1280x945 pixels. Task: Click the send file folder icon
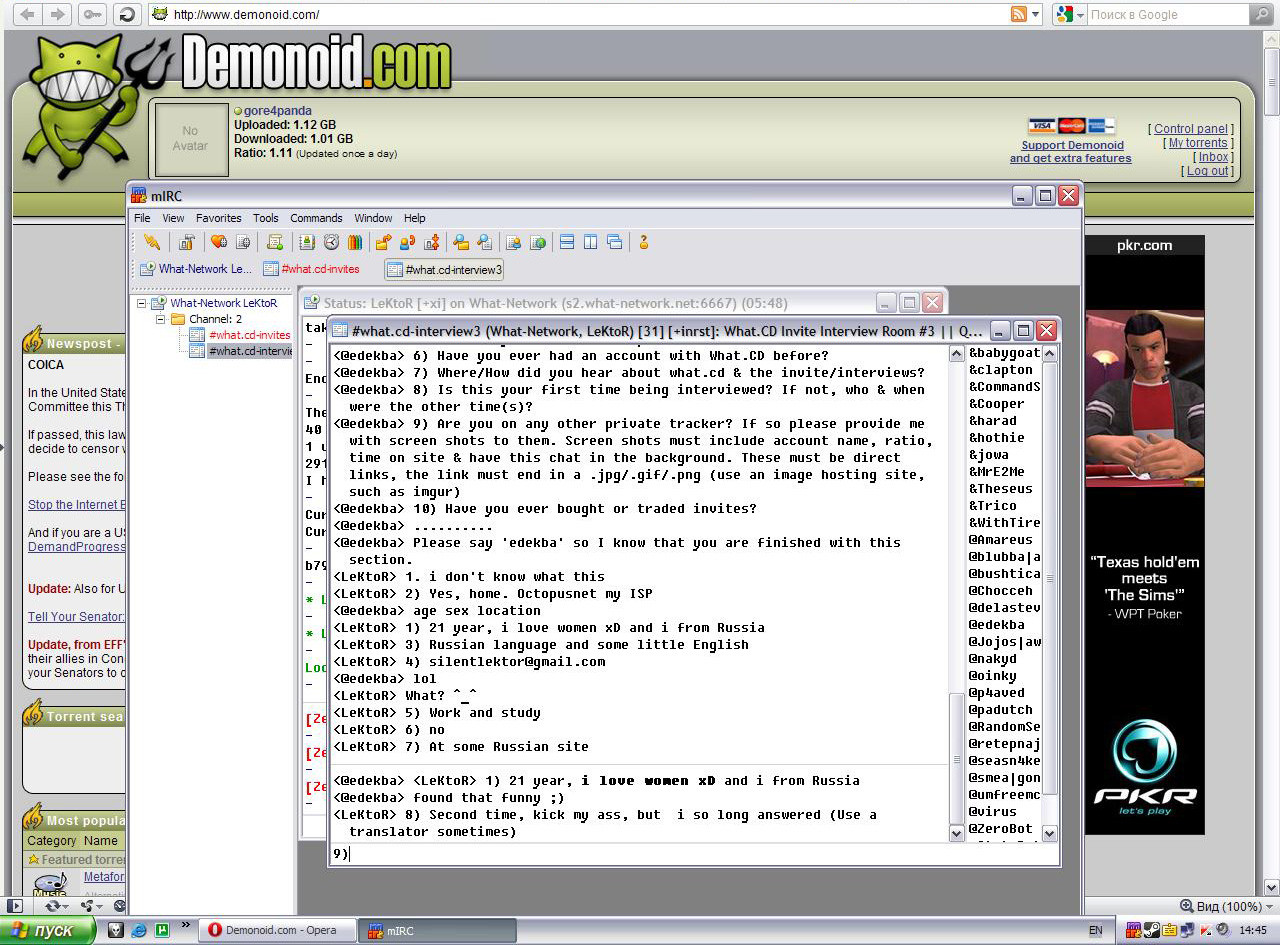pos(383,242)
